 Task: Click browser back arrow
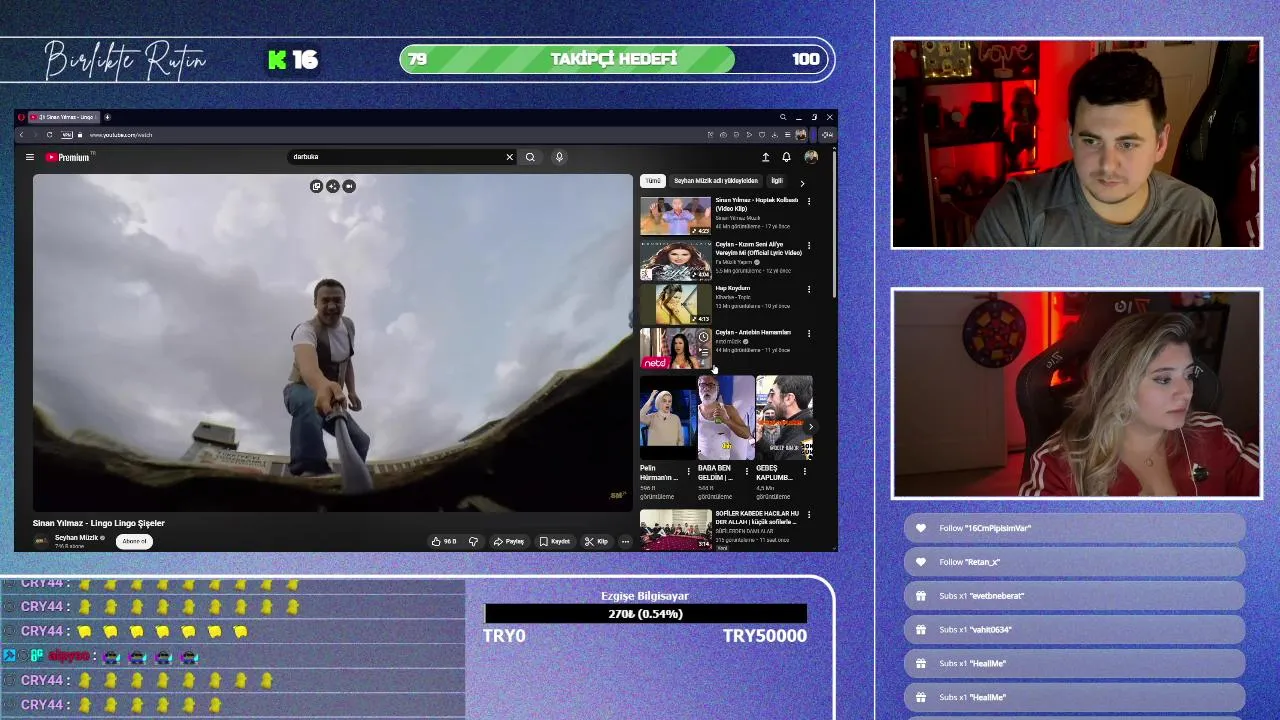click(x=21, y=135)
